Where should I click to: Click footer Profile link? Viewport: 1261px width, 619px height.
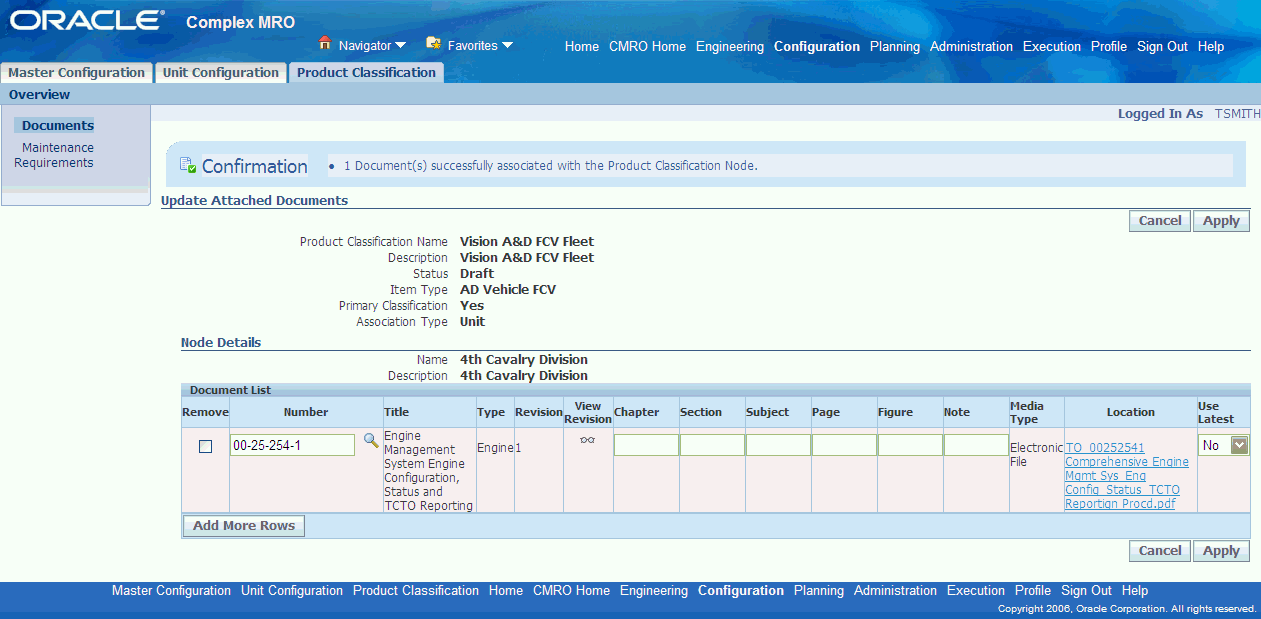point(1033,591)
